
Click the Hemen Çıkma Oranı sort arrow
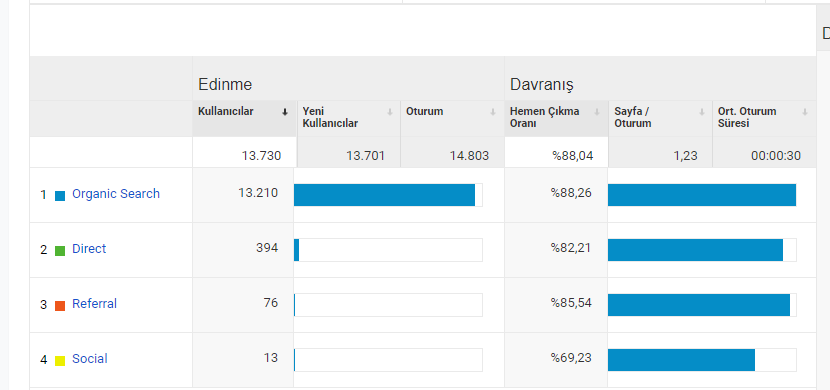pos(597,112)
